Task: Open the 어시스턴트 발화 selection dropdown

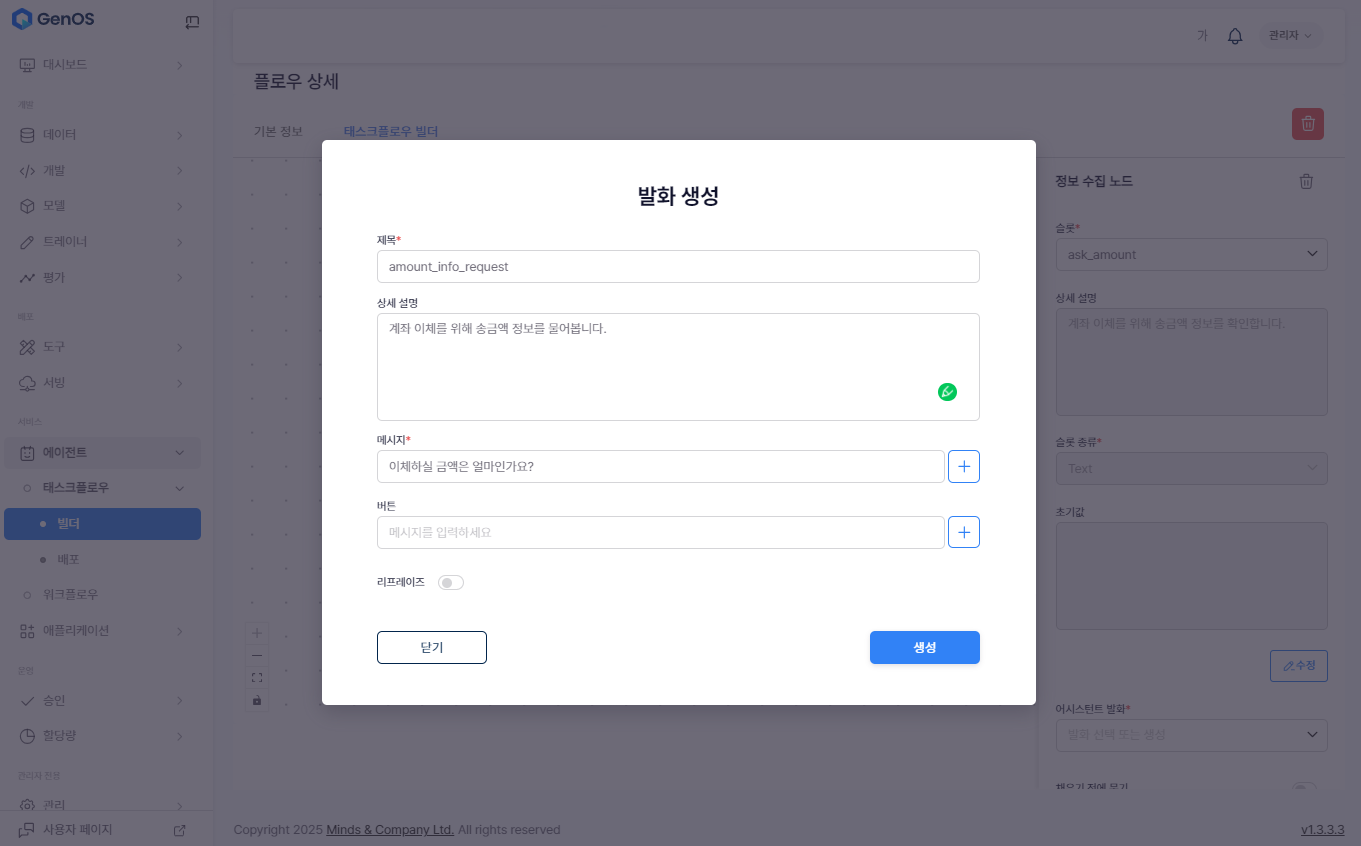Action: [1191, 735]
